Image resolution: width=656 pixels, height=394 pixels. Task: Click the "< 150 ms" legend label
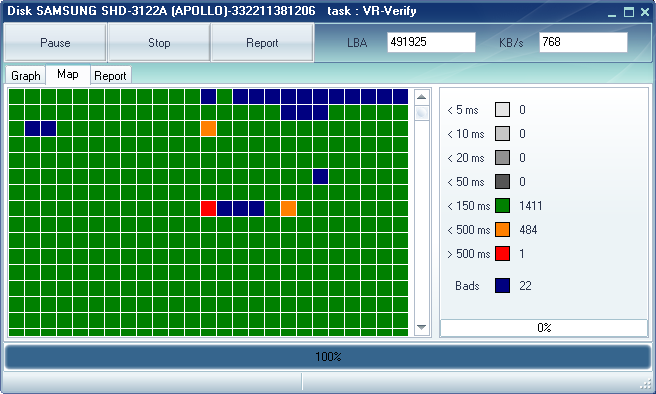pyautogui.click(x=469, y=206)
